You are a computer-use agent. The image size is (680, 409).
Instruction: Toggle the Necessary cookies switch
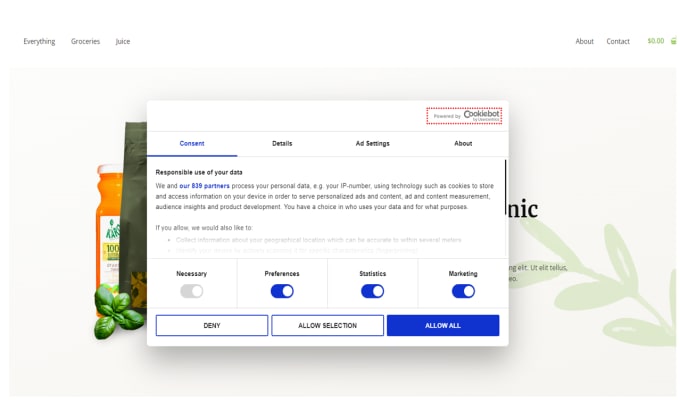[192, 291]
